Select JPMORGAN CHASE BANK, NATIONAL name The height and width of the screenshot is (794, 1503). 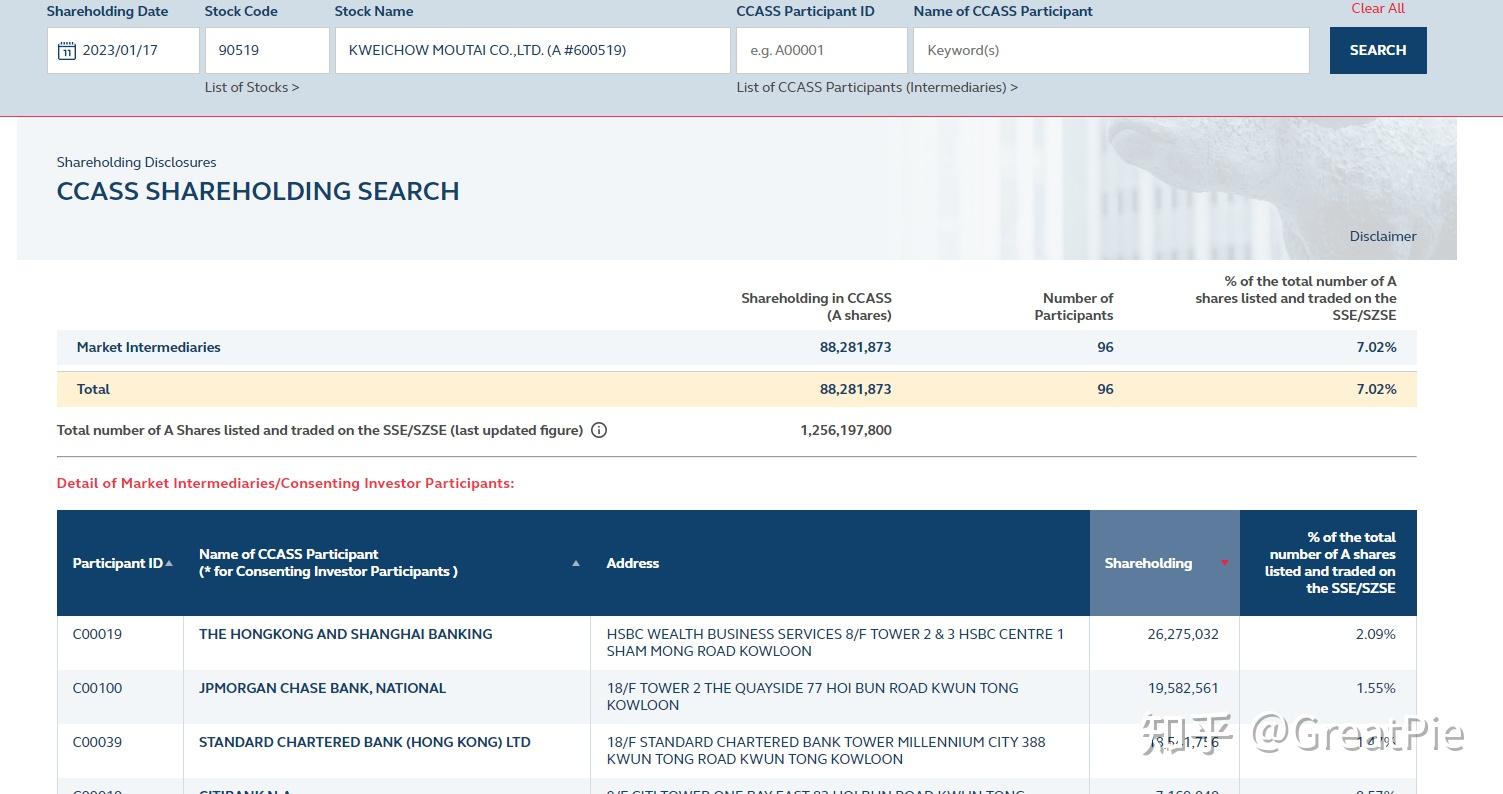pyautogui.click(x=322, y=688)
